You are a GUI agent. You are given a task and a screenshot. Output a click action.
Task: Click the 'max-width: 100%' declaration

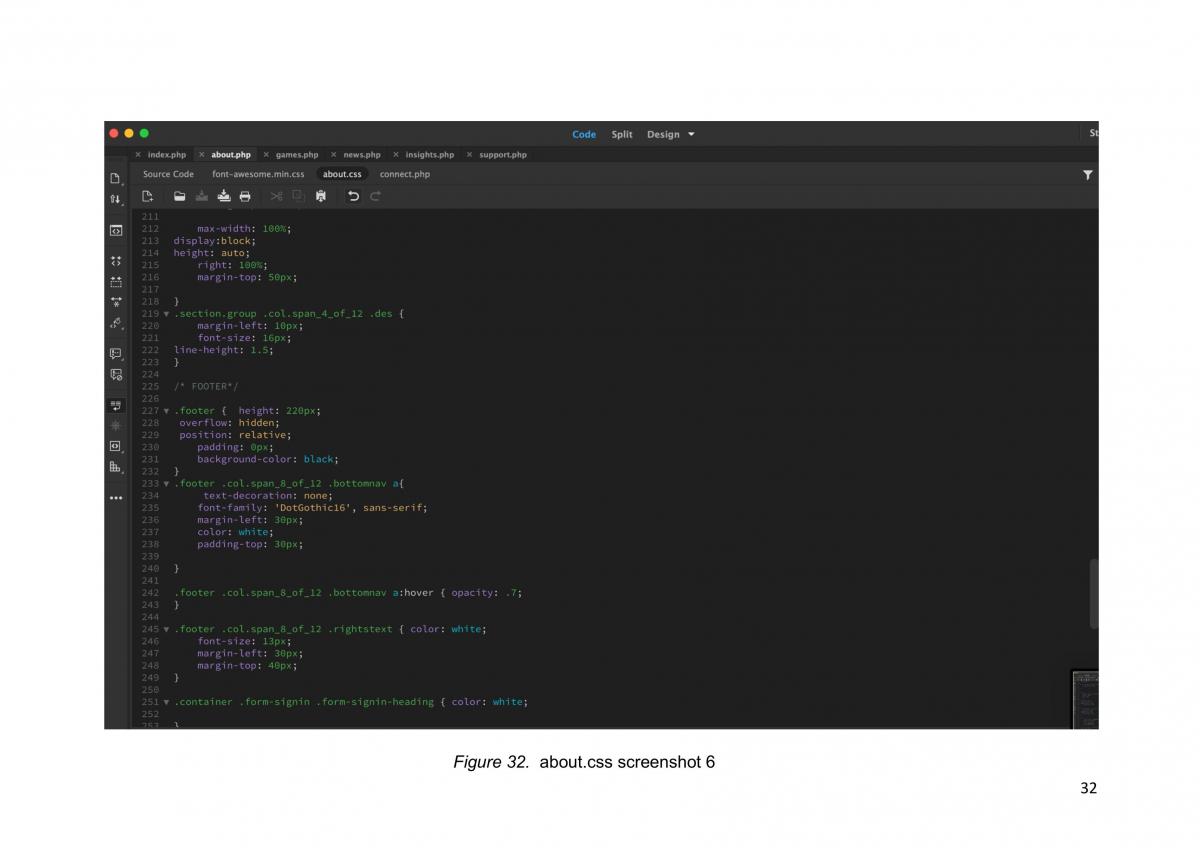click(x=243, y=229)
